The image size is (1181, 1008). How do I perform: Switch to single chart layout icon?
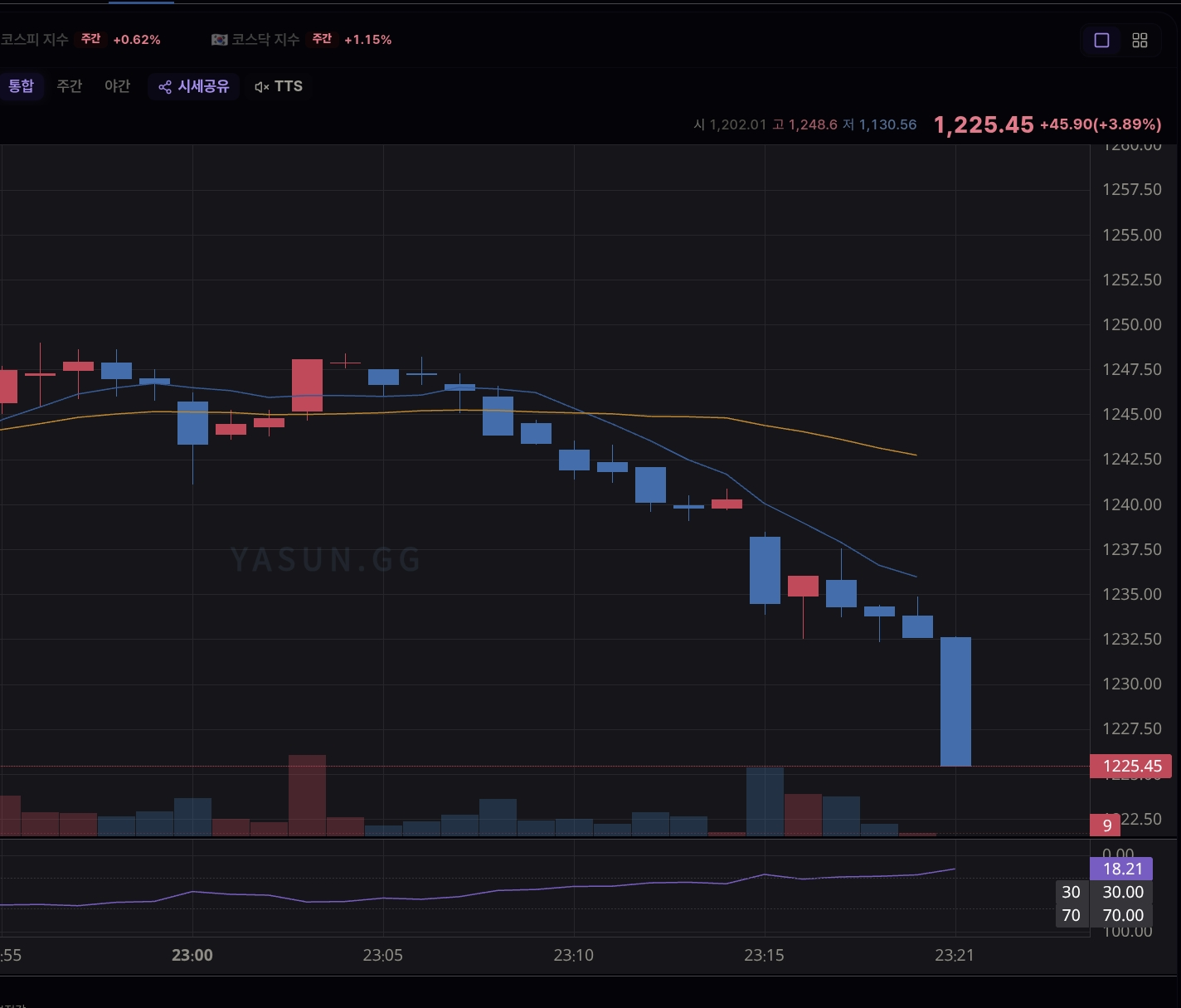[1102, 40]
